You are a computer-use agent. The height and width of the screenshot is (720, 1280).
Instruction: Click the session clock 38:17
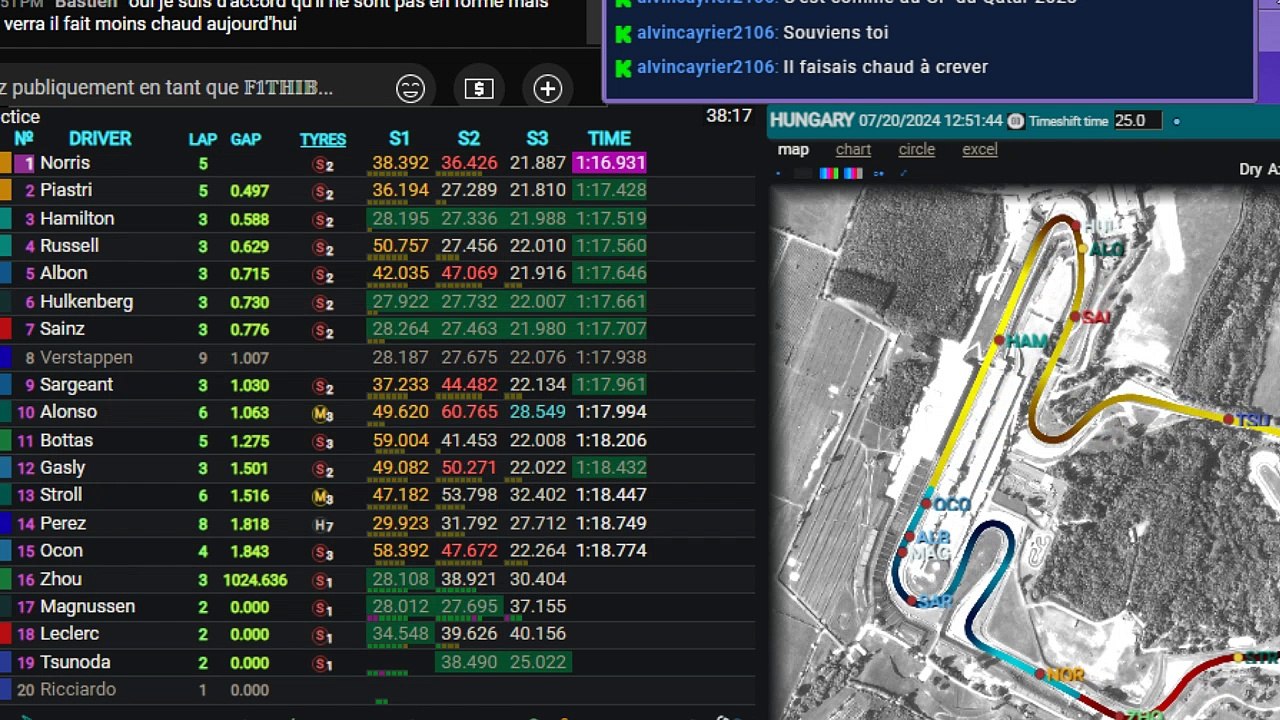[x=729, y=116]
